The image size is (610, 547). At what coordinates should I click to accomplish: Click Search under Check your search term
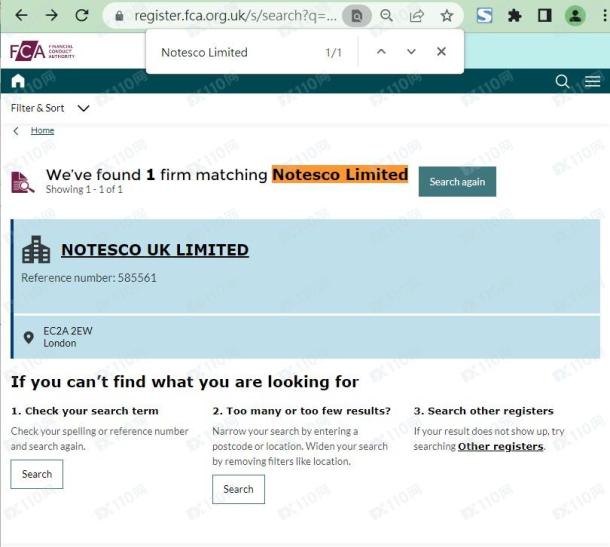[x=37, y=474]
